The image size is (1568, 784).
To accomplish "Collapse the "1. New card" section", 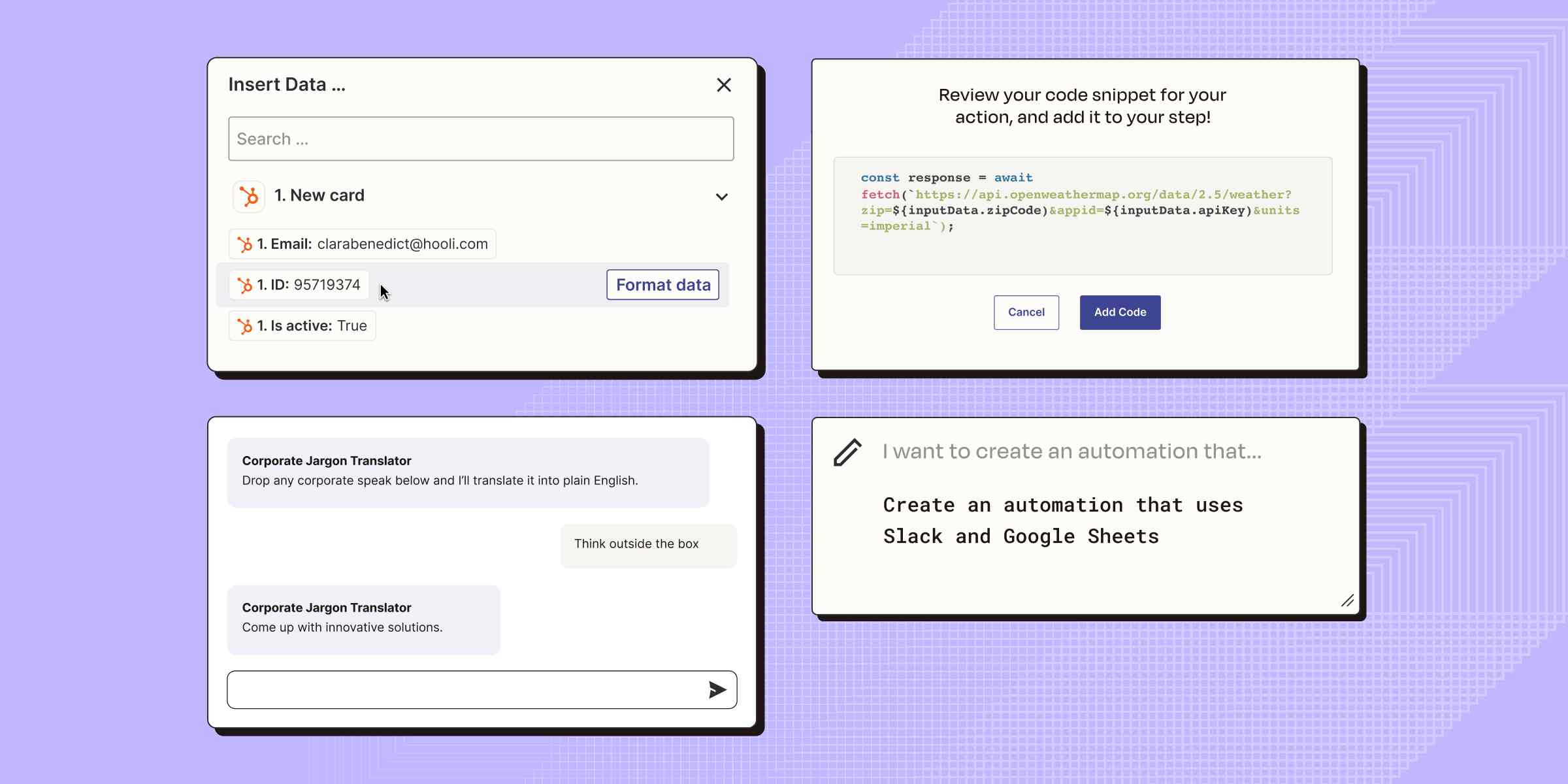I will tap(721, 197).
